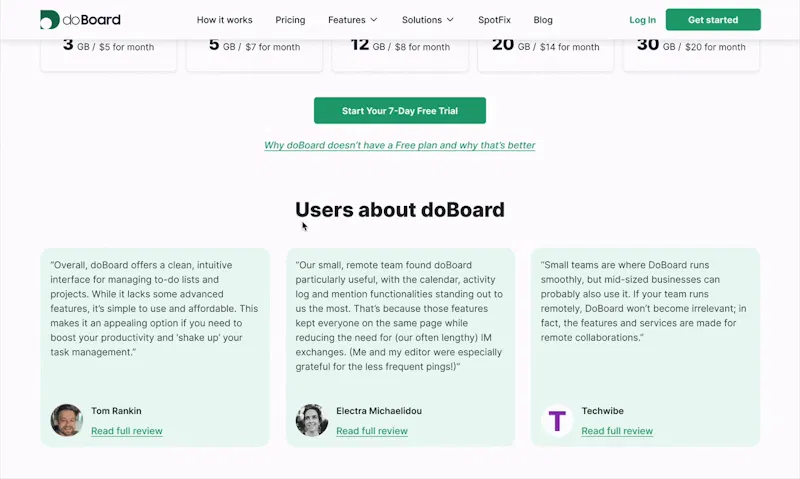This screenshot has width=800, height=479.
Task: Choose the 30 GB $20 storage plan card
Action: pyautogui.click(x=691, y=54)
